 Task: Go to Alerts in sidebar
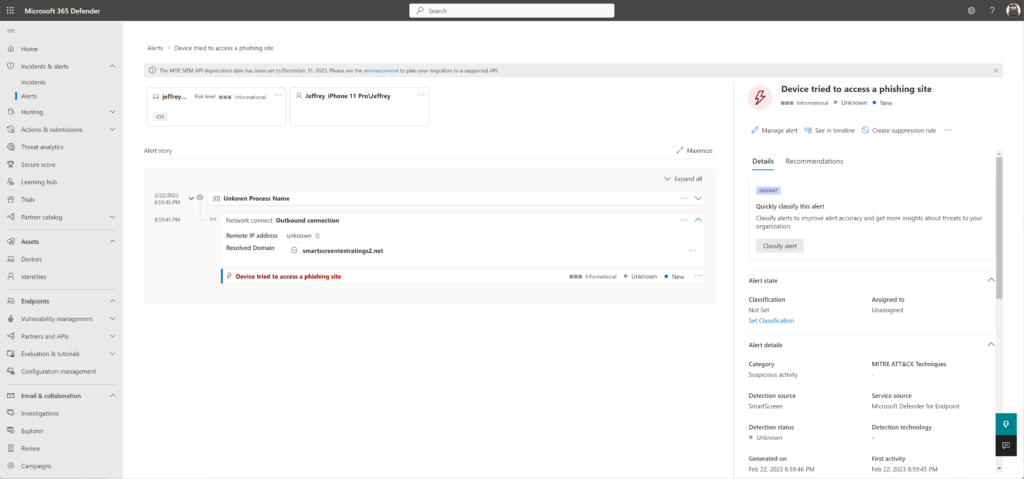click(x=29, y=96)
